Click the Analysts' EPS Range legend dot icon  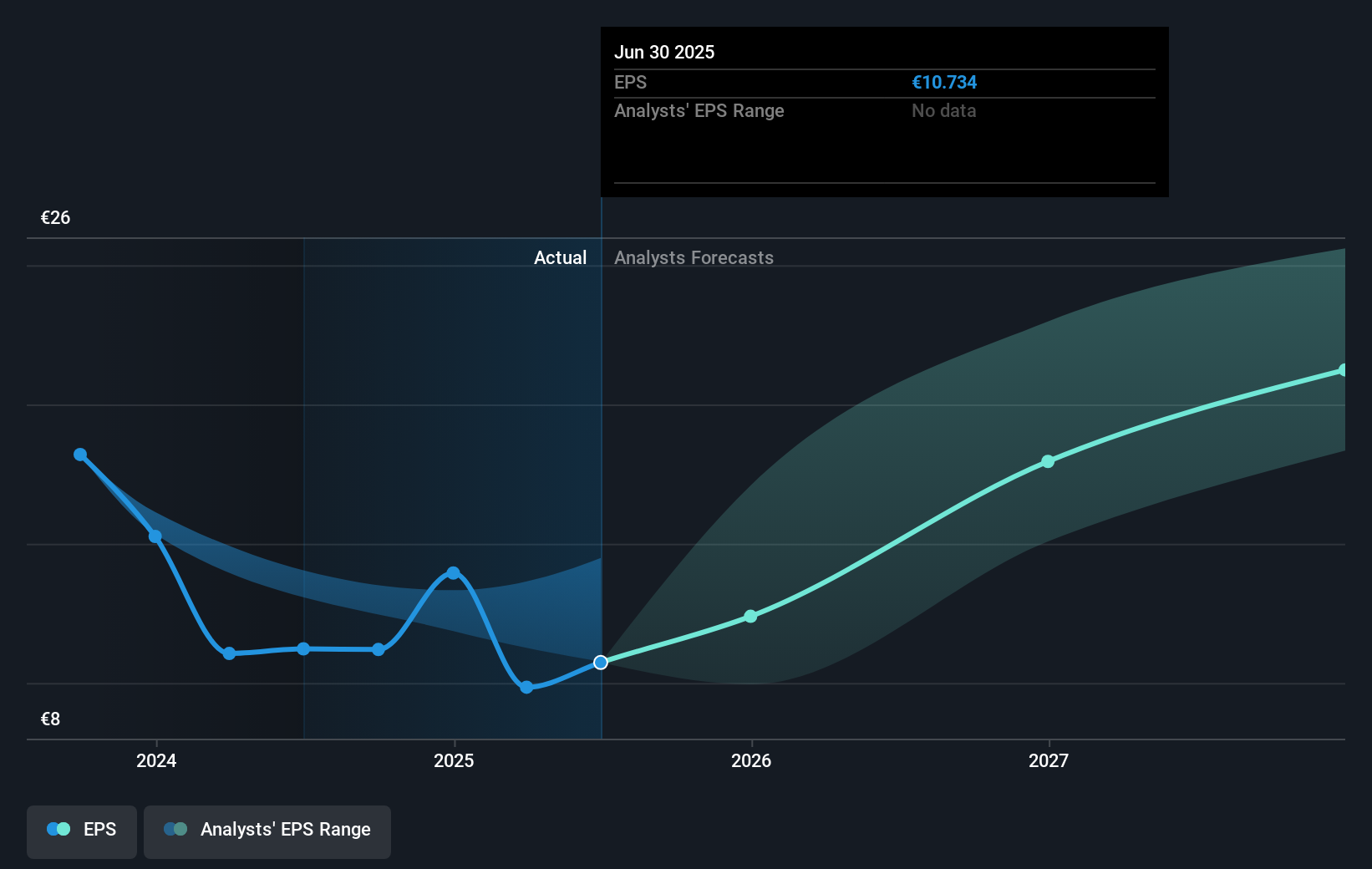174,828
